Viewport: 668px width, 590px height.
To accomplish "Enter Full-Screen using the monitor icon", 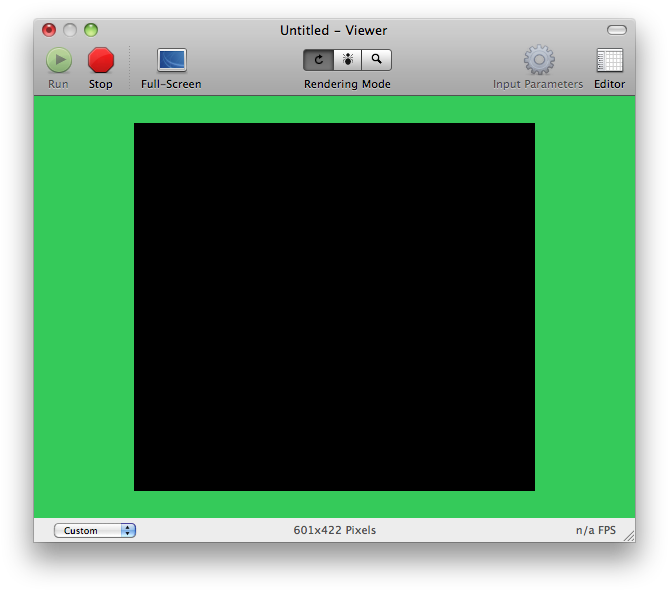I will click(171, 60).
